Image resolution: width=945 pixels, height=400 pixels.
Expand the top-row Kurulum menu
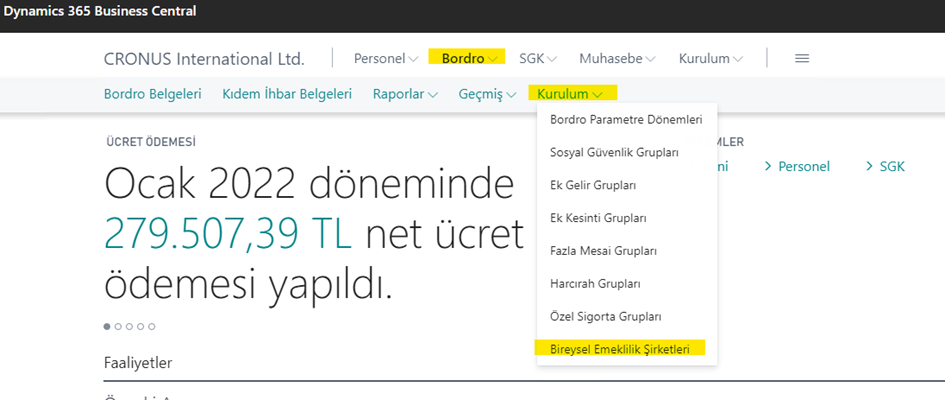point(711,59)
